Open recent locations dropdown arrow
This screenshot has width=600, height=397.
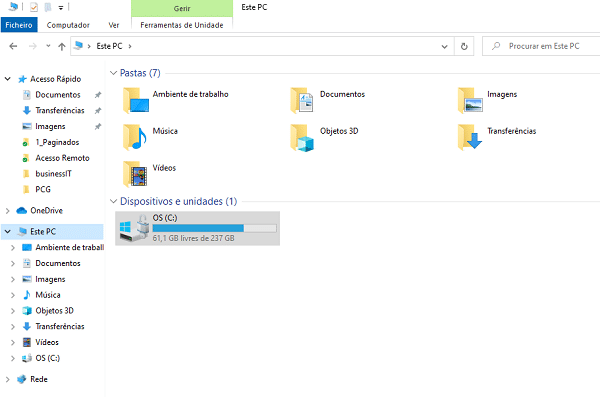pyautogui.click(x=48, y=46)
